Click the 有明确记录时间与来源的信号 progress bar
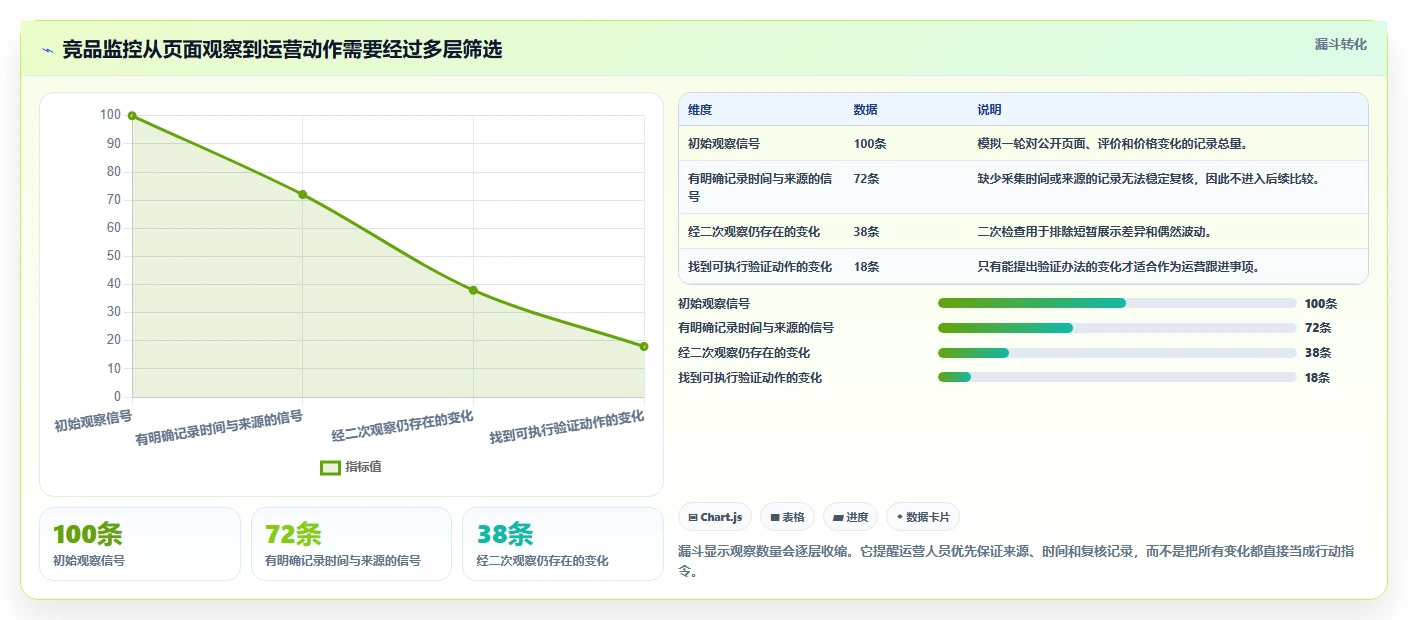This screenshot has width=1408, height=620. pyautogui.click(x=1117, y=328)
